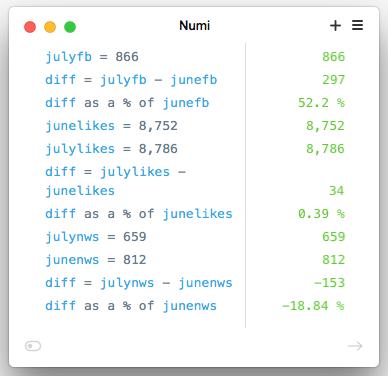Viewport: 388px width, 376px height.
Task: Click the -153 result value
Action: pos(329,283)
